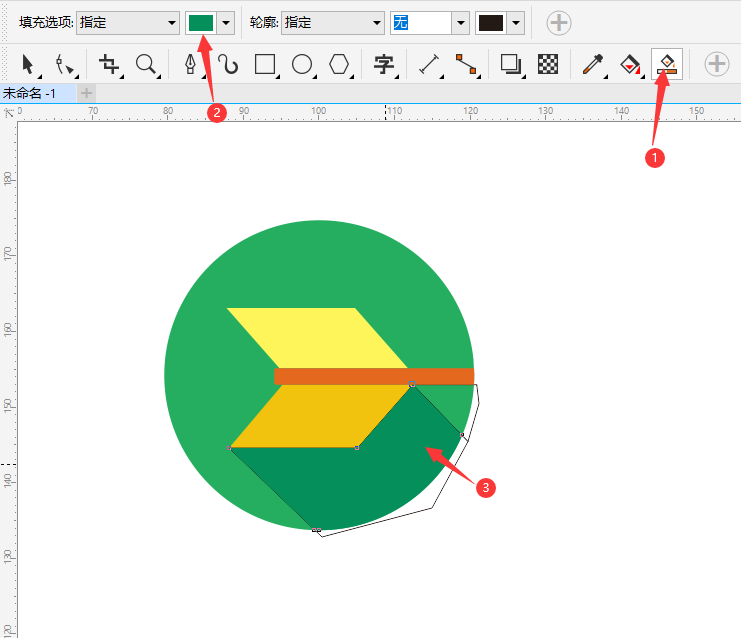Select the Drop shadow tool
The width and height of the screenshot is (741, 638).
pyautogui.click(x=511, y=64)
